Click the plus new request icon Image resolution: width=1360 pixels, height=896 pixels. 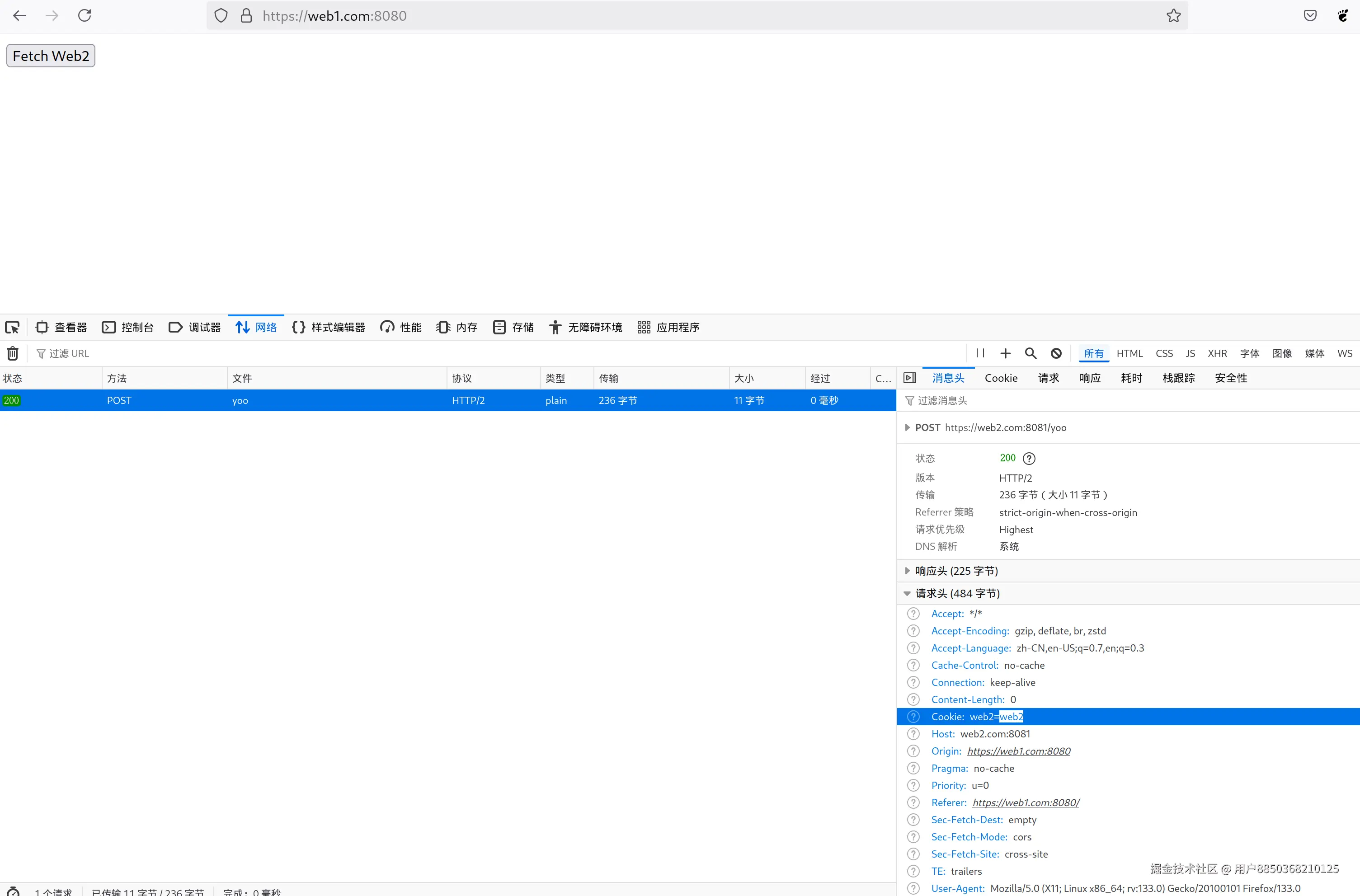point(1005,353)
